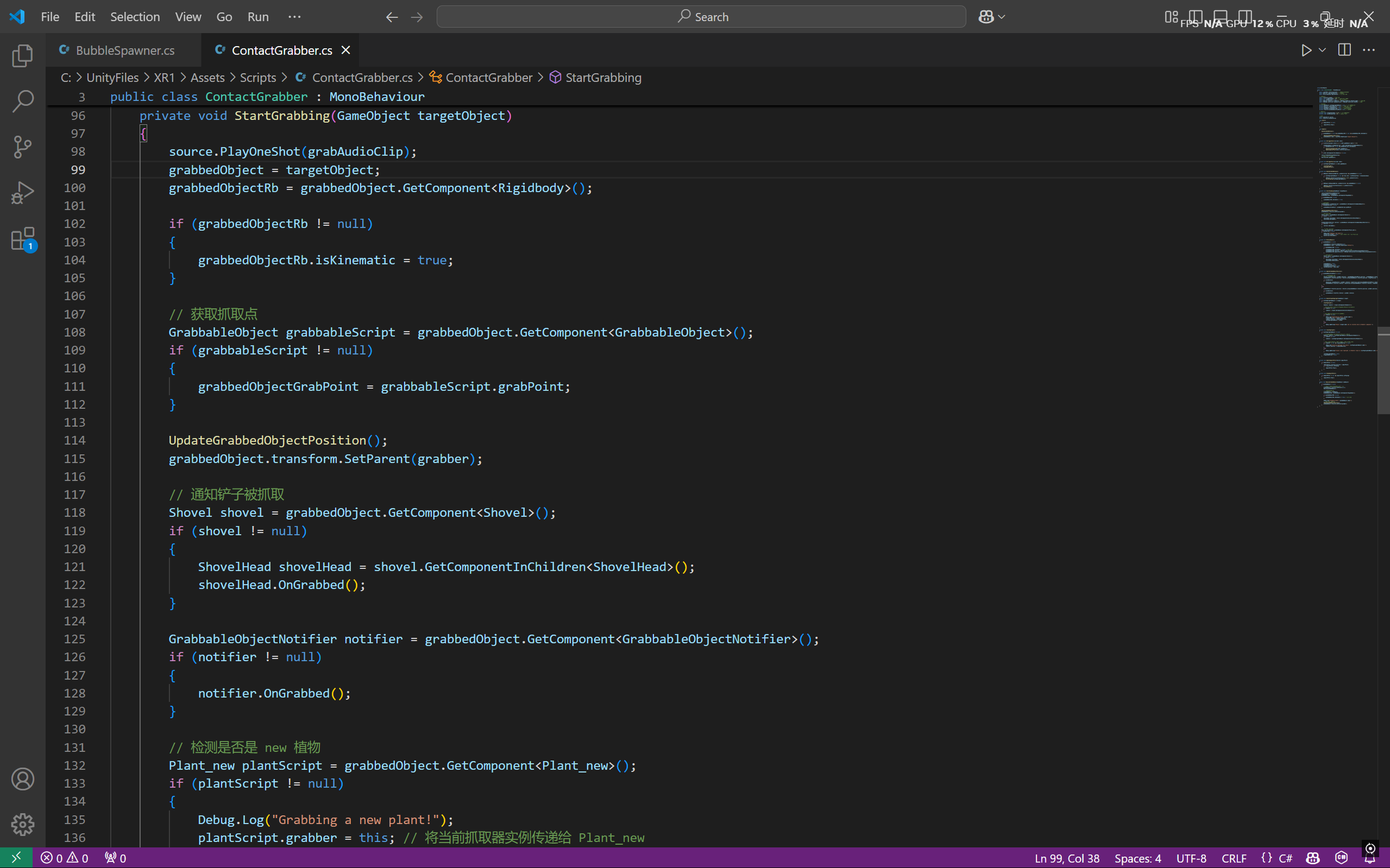
Task: Click the Go Back arrow
Action: coord(392,17)
